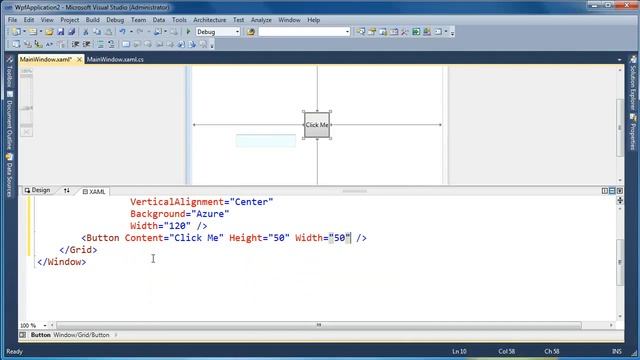Click the Copy toolbar icon
640x360 pixels.
pyautogui.click(x=97, y=31)
